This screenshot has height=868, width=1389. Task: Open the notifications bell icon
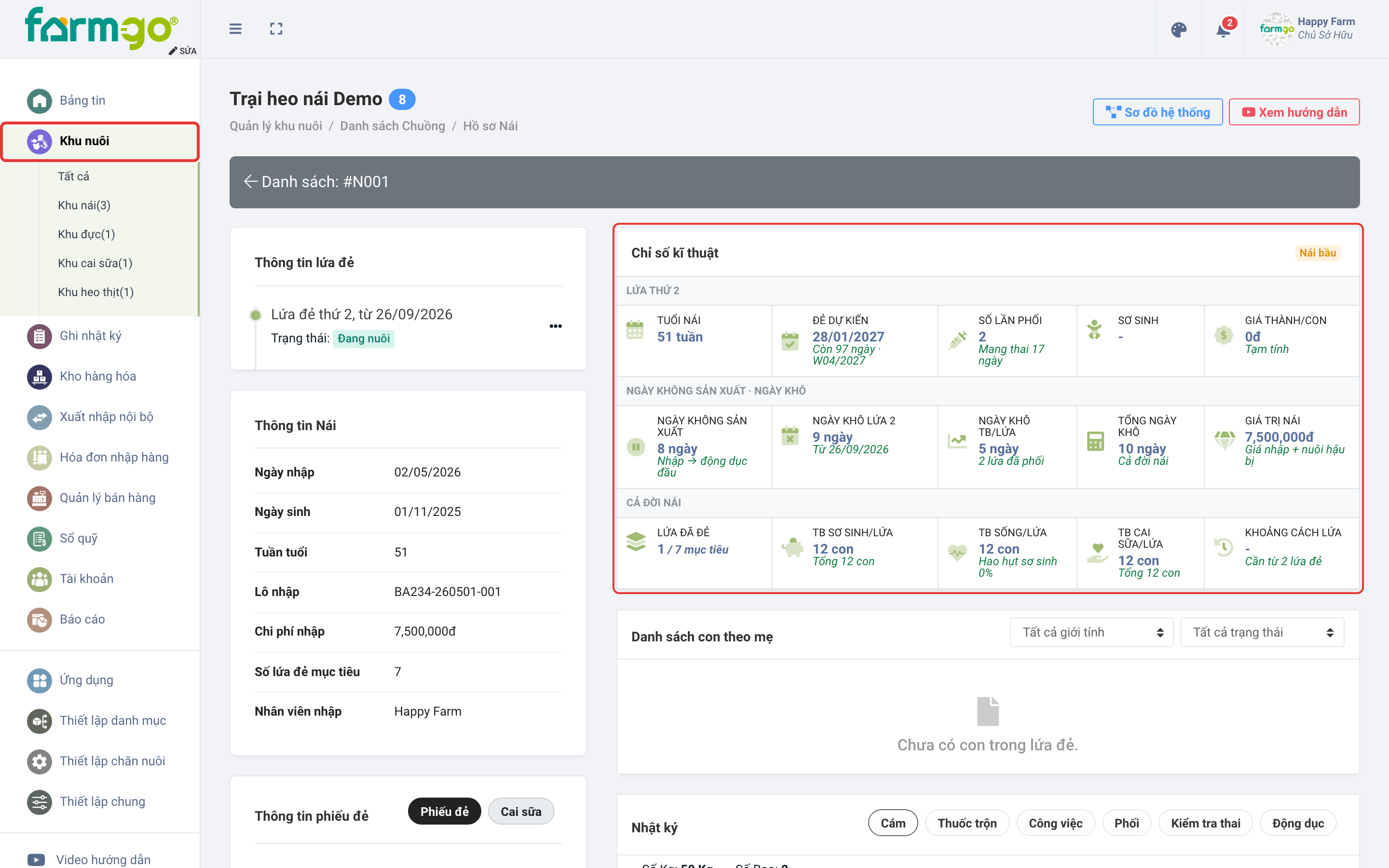(1223, 30)
